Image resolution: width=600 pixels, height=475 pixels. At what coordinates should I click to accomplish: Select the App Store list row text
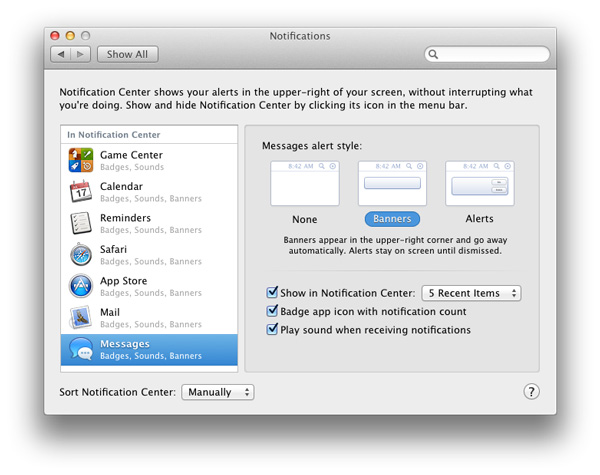[151, 286]
